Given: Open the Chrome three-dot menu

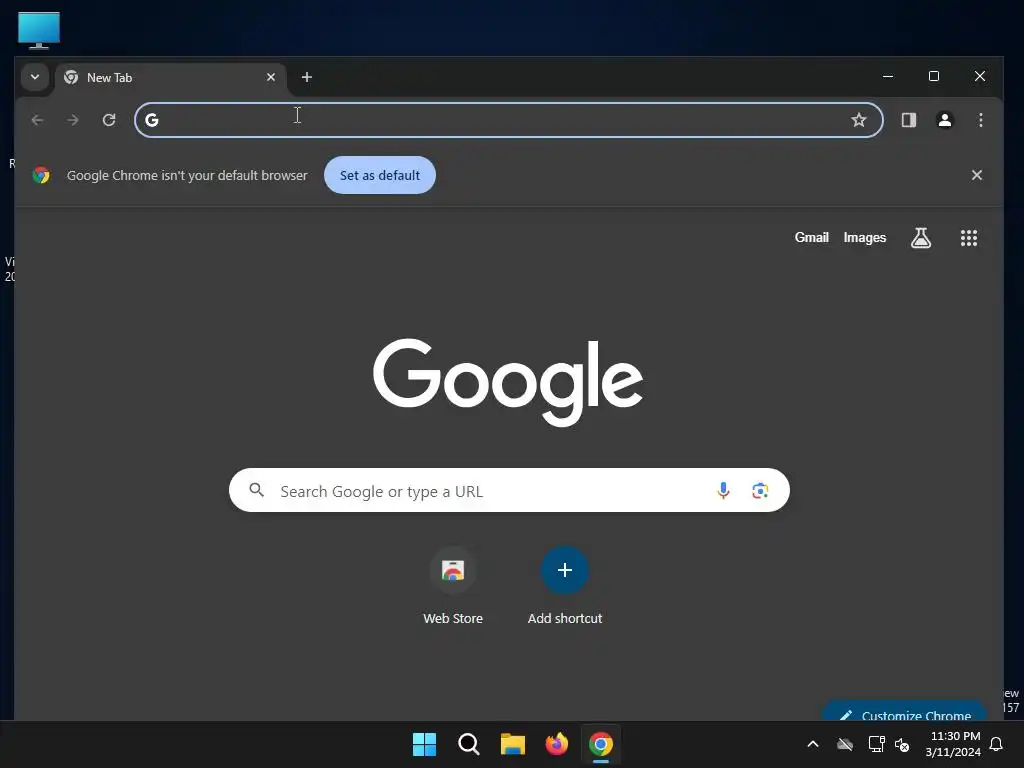Looking at the screenshot, I should pyautogui.click(x=980, y=120).
